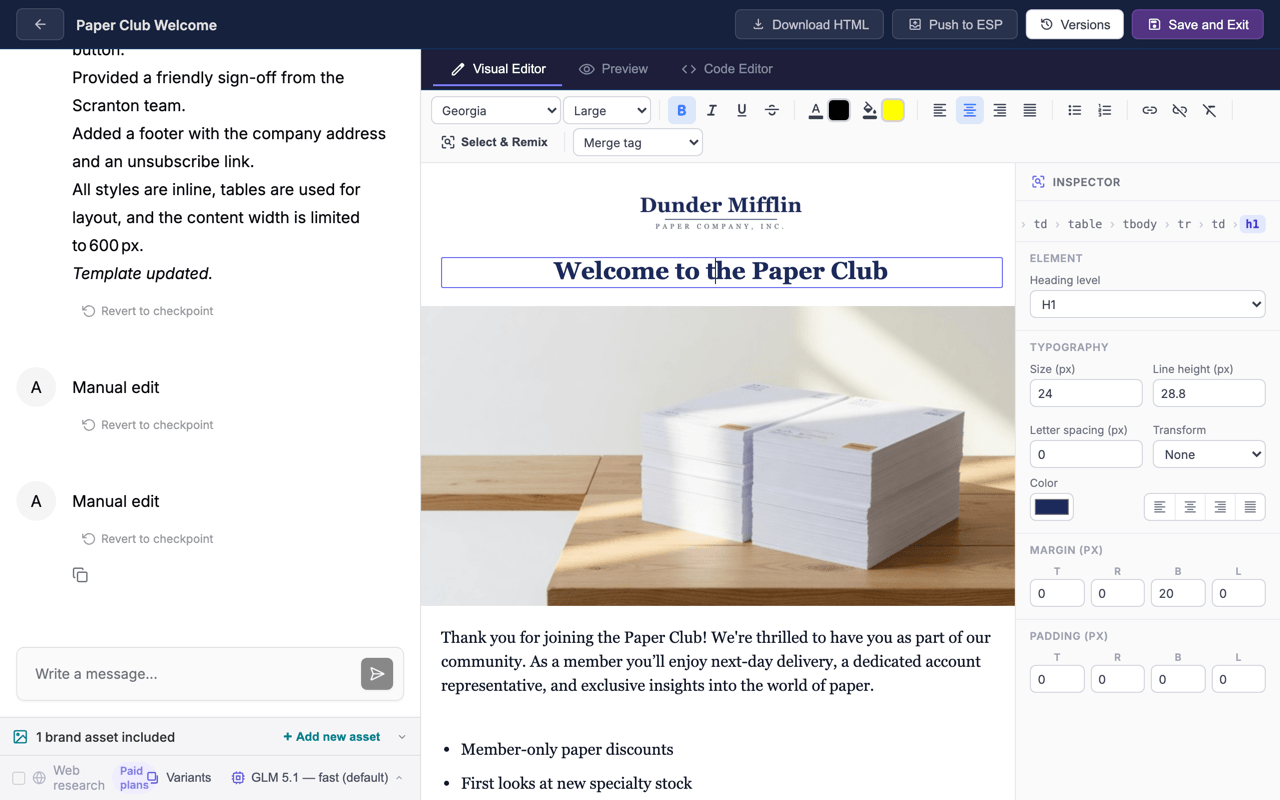This screenshot has height=800, width=1280.
Task: Remove the link with unlink icon
Action: (1180, 110)
